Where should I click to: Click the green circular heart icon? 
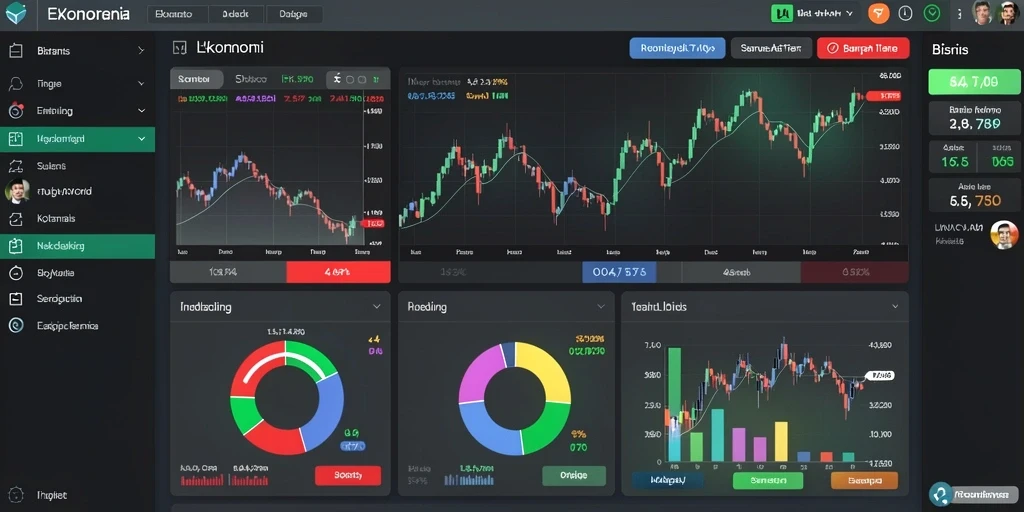(932, 13)
